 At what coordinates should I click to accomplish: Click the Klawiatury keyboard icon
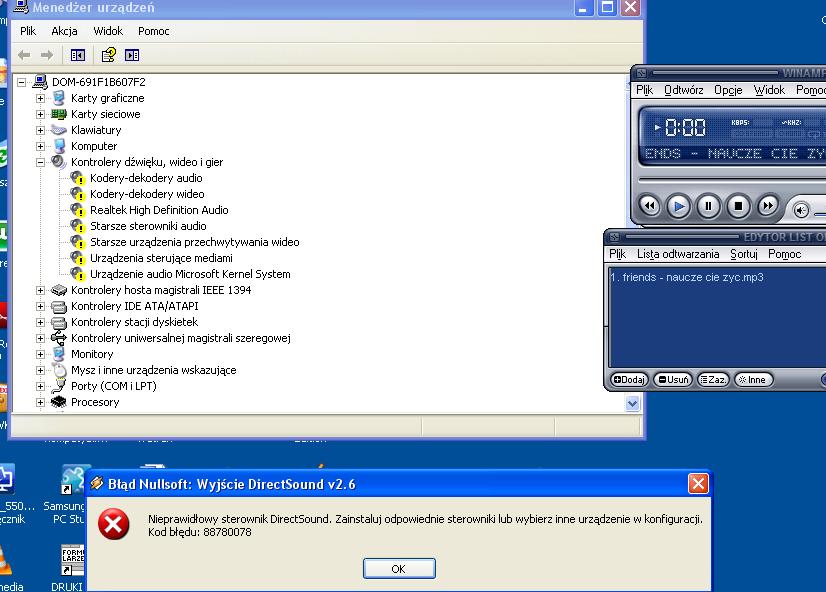click(x=59, y=130)
